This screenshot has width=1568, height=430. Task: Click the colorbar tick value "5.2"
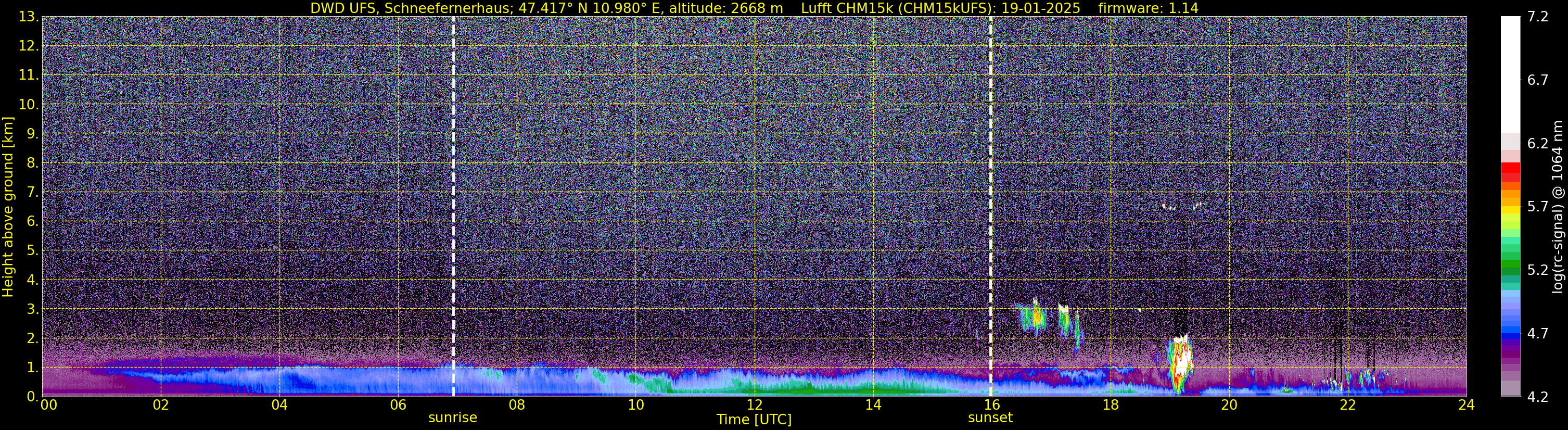pos(1538,270)
